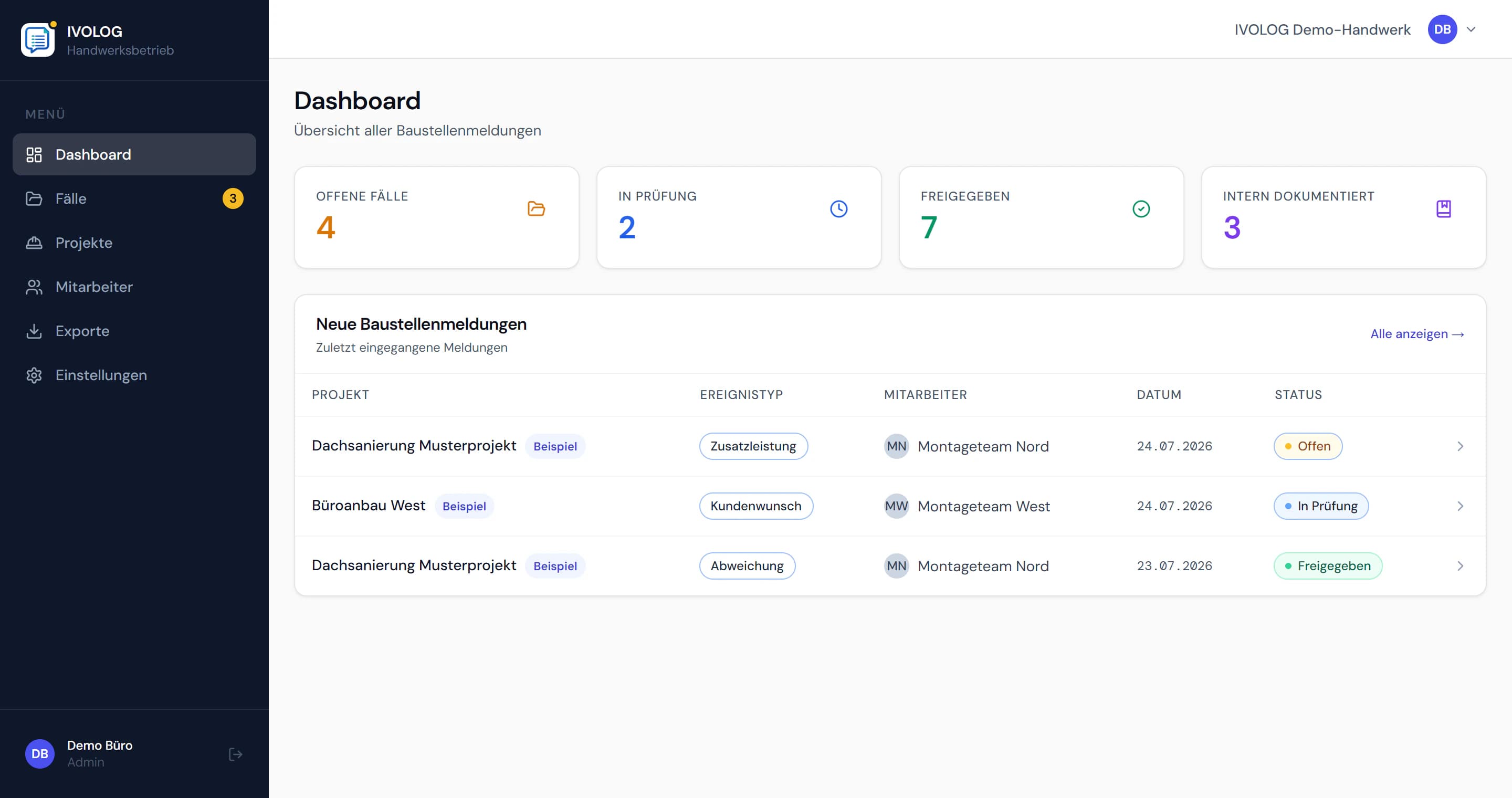Click IVOLOG Demo-Handwerk company name in header
This screenshot has height=798, width=1512.
(1322, 29)
